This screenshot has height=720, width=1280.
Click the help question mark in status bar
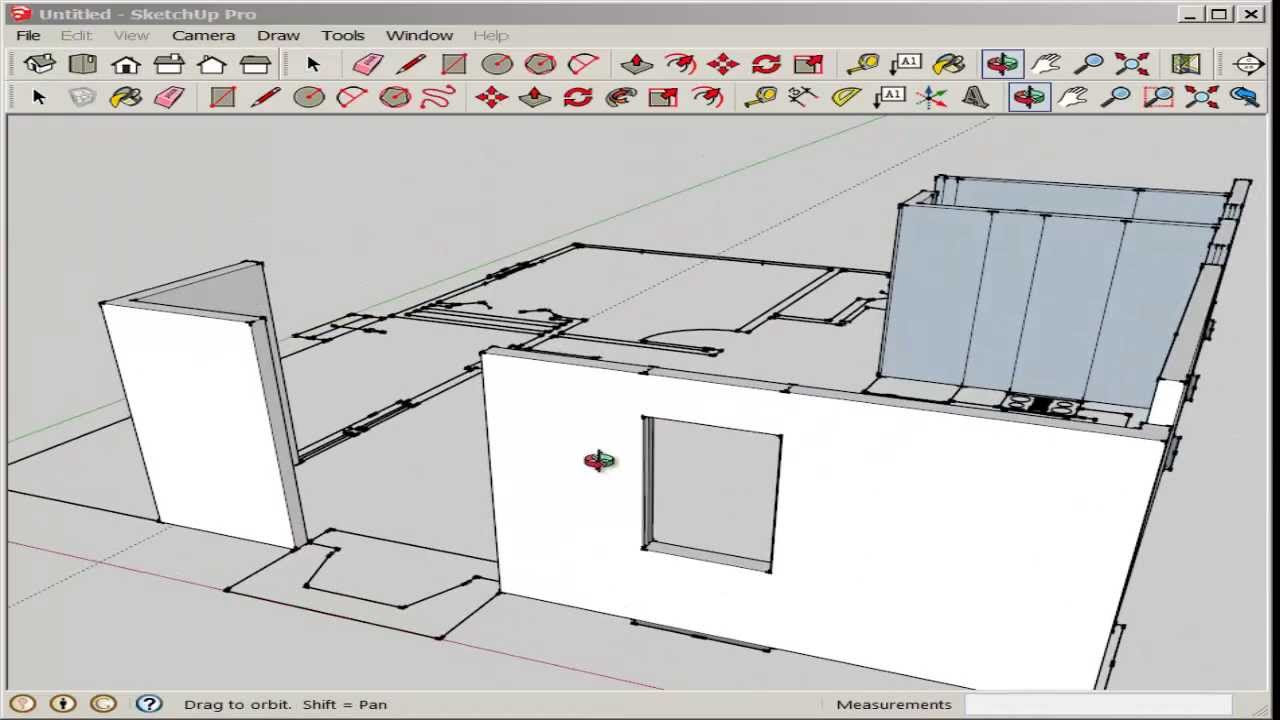click(x=149, y=704)
